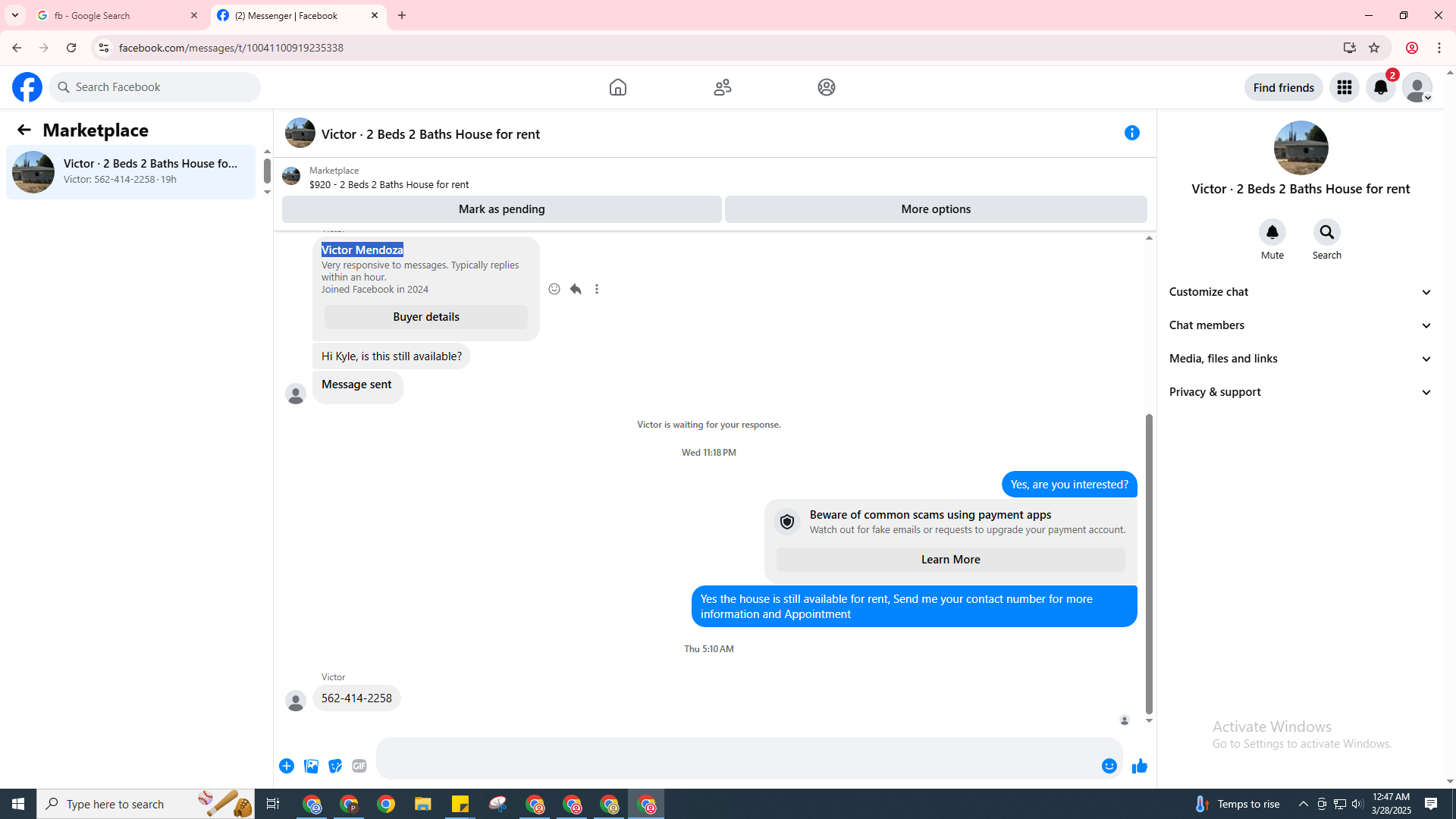Open more actions for Victor Mendoza card
Viewport: 1456px width, 819px height.
click(x=597, y=289)
